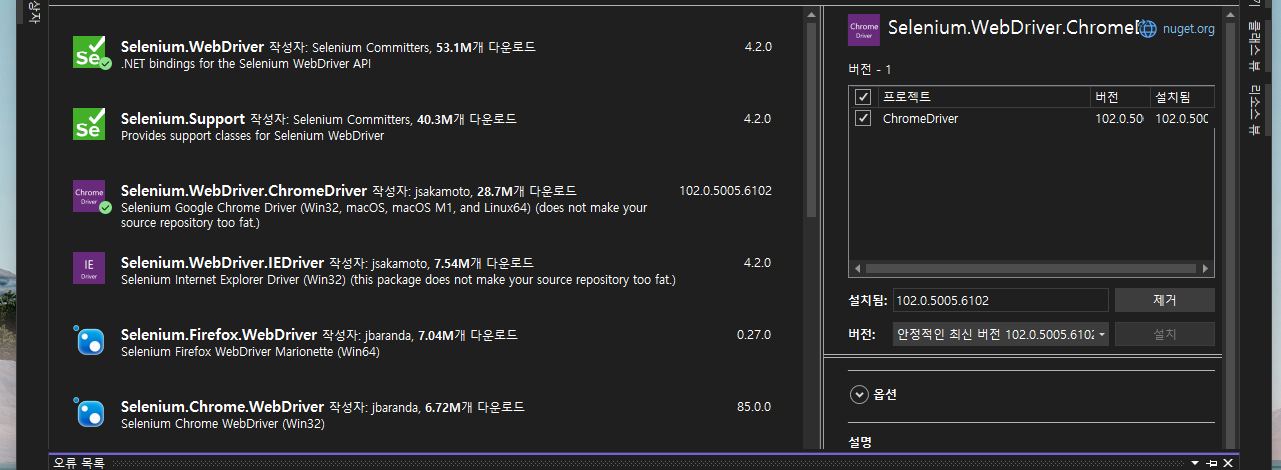Click the IEDriver package icon
Screen dimensions: 1281x470
(90, 269)
